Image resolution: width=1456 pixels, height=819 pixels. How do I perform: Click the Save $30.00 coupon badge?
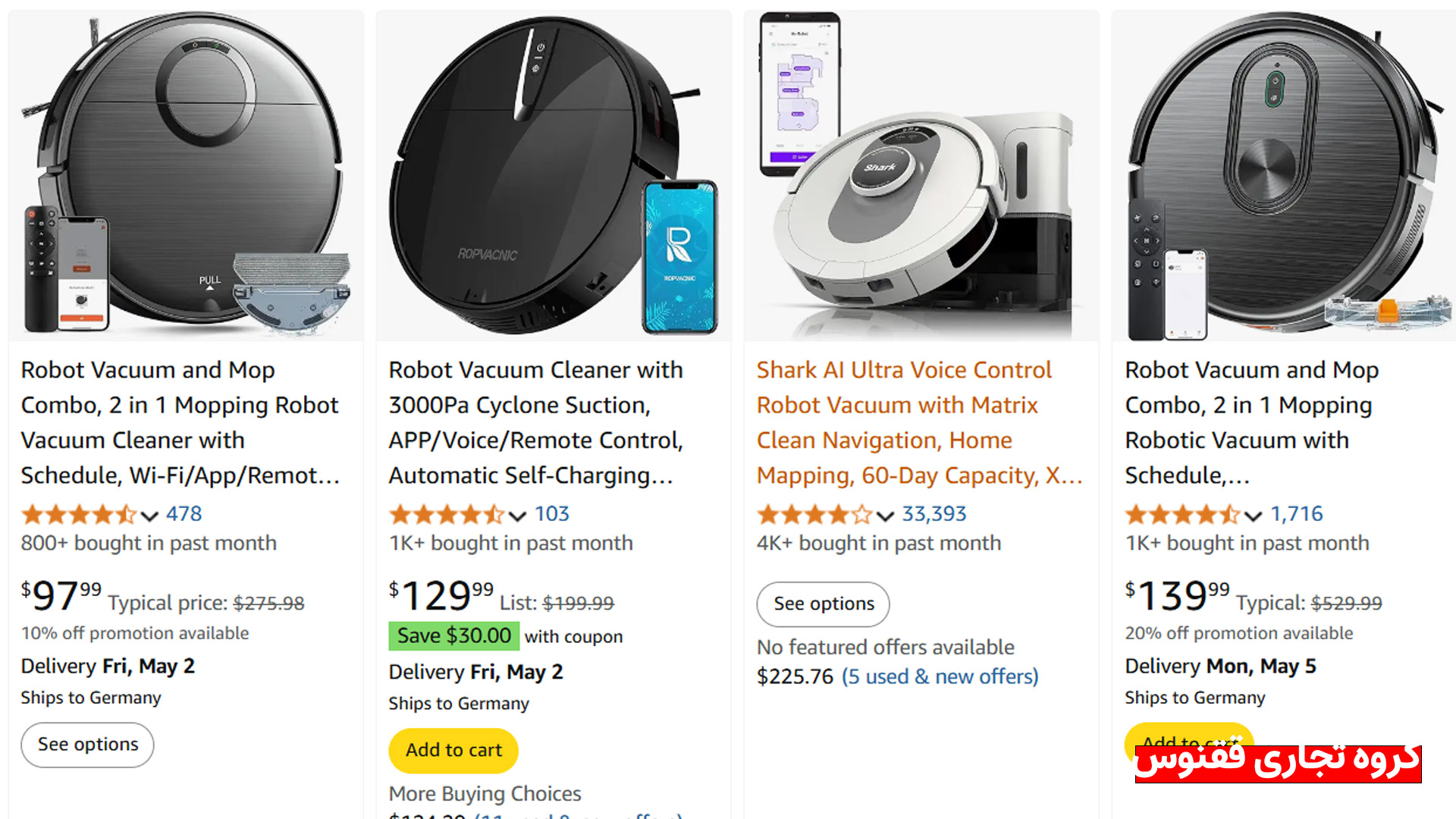(453, 635)
